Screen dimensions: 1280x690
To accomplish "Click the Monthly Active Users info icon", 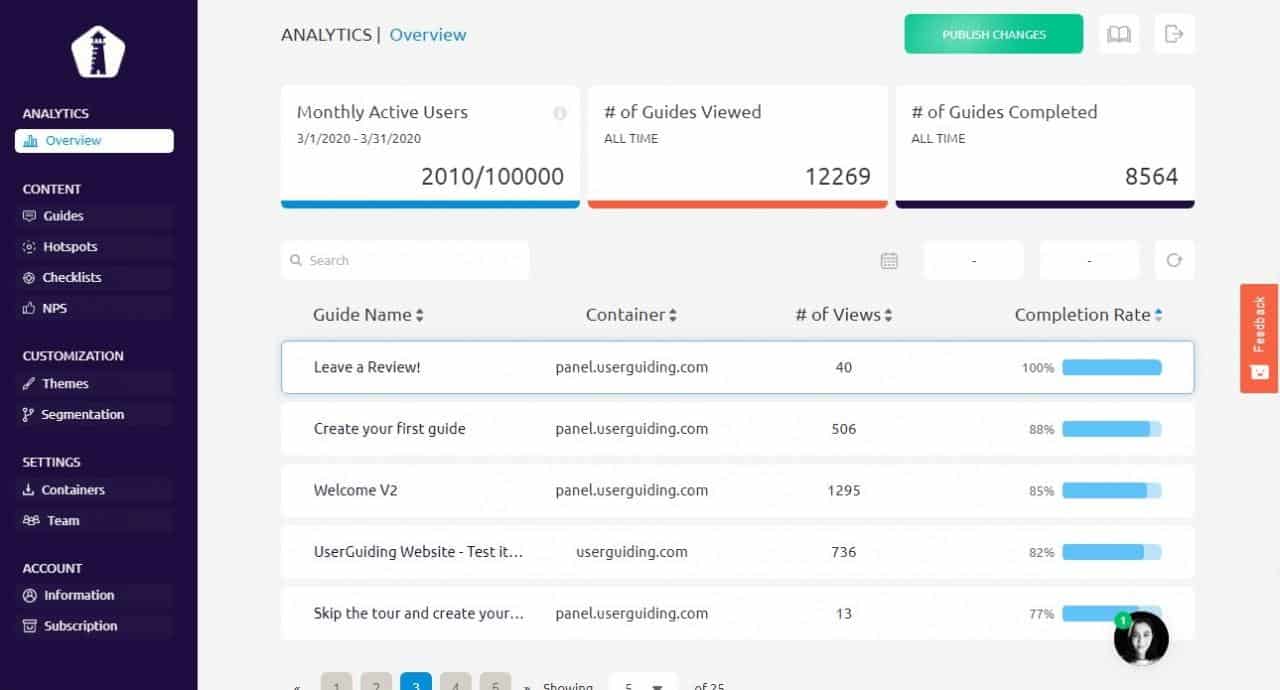I will point(560,113).
